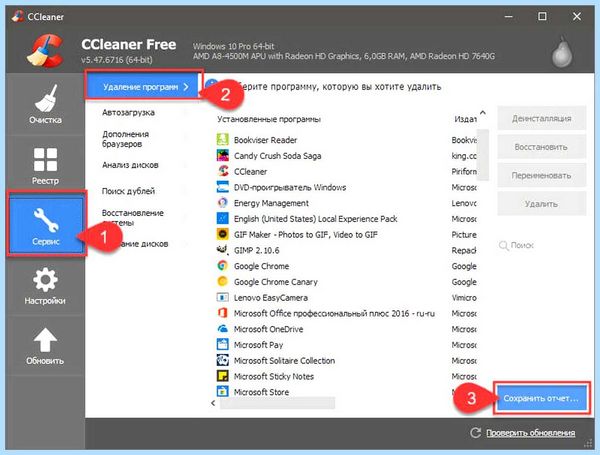Open the Очистка (Cleaner) section

[x=45, y=104]
